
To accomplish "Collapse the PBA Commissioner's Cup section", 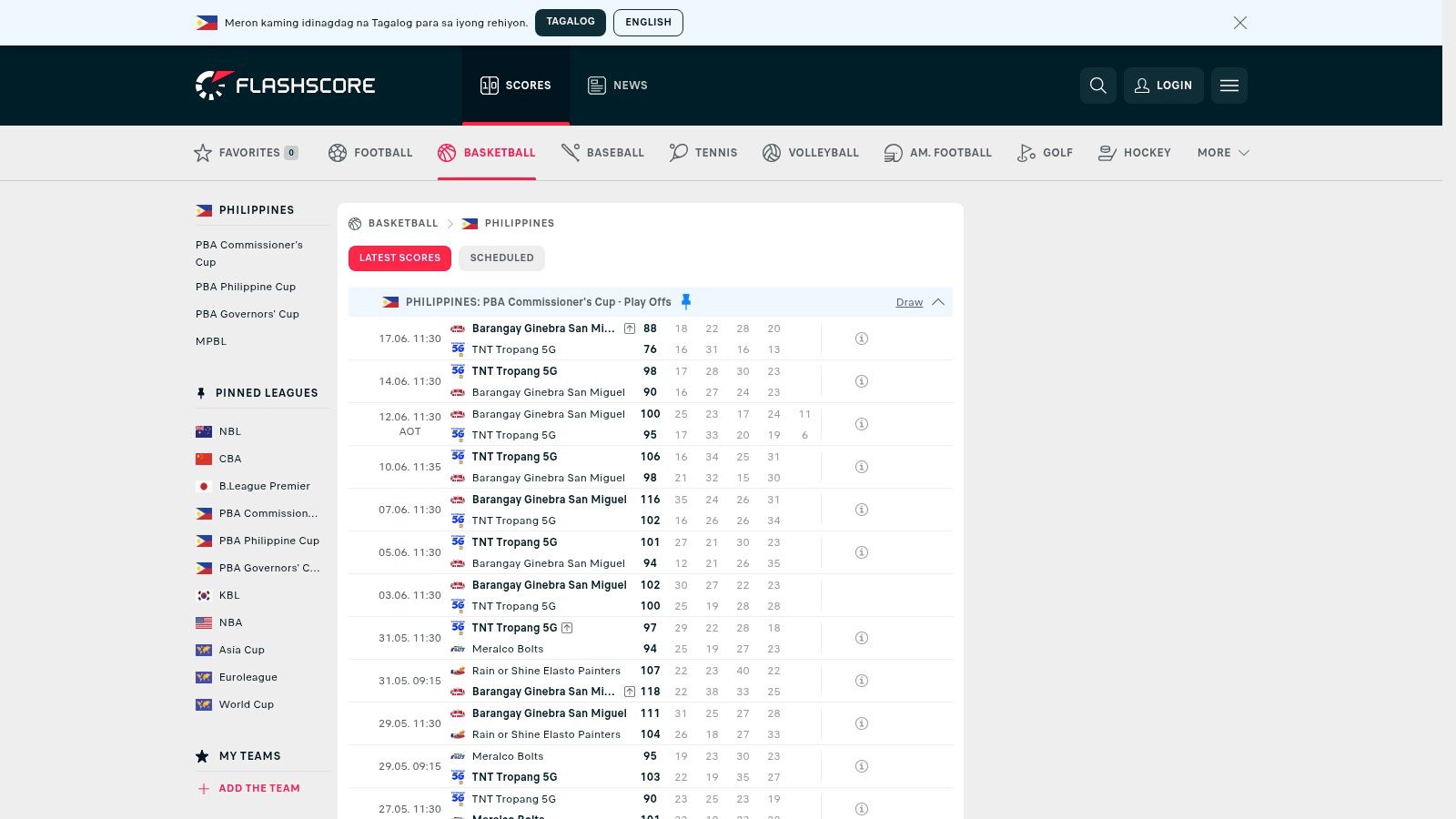I will [x=938, y=302].
